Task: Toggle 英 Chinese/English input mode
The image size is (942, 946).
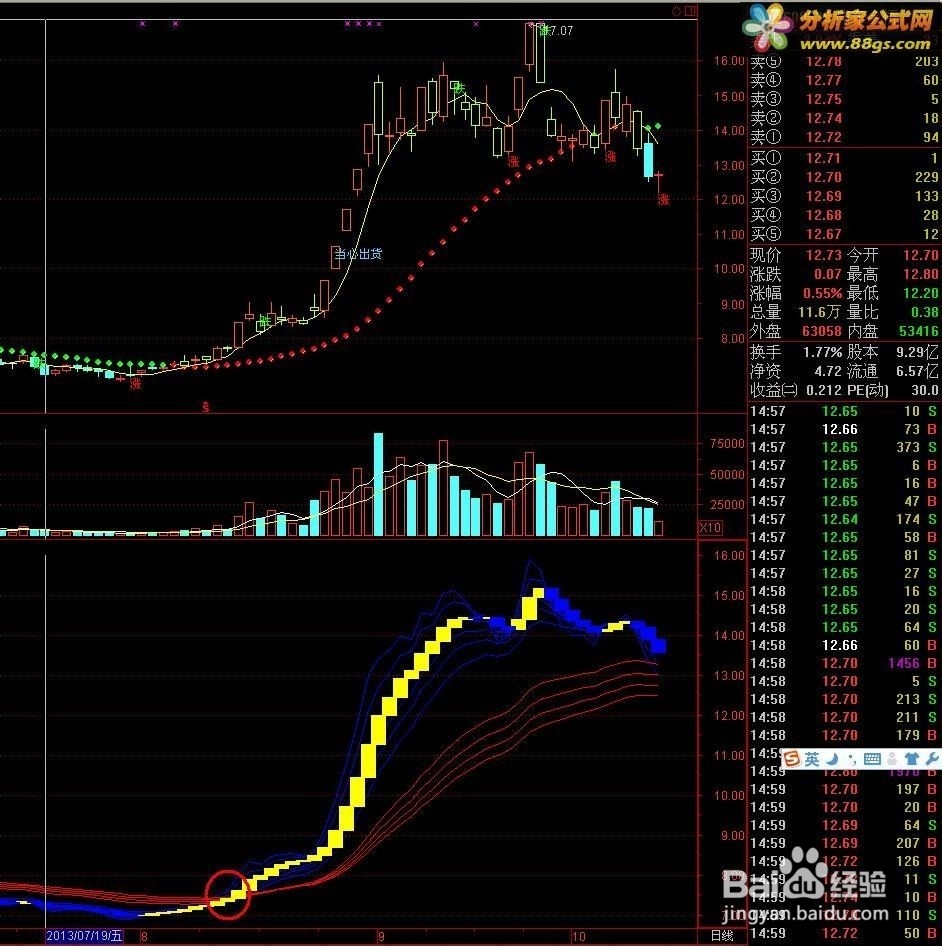Action: point(812,759)
